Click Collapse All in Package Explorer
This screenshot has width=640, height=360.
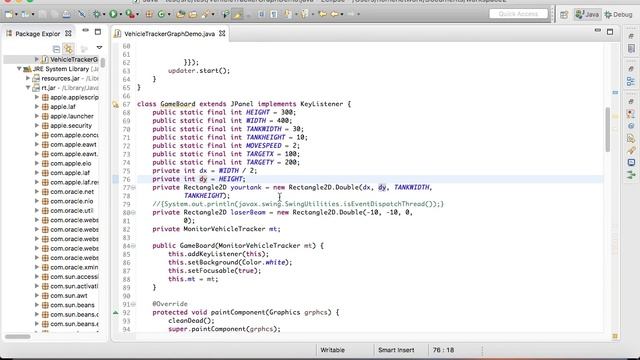pyautogui.click(x=56, y=49)
